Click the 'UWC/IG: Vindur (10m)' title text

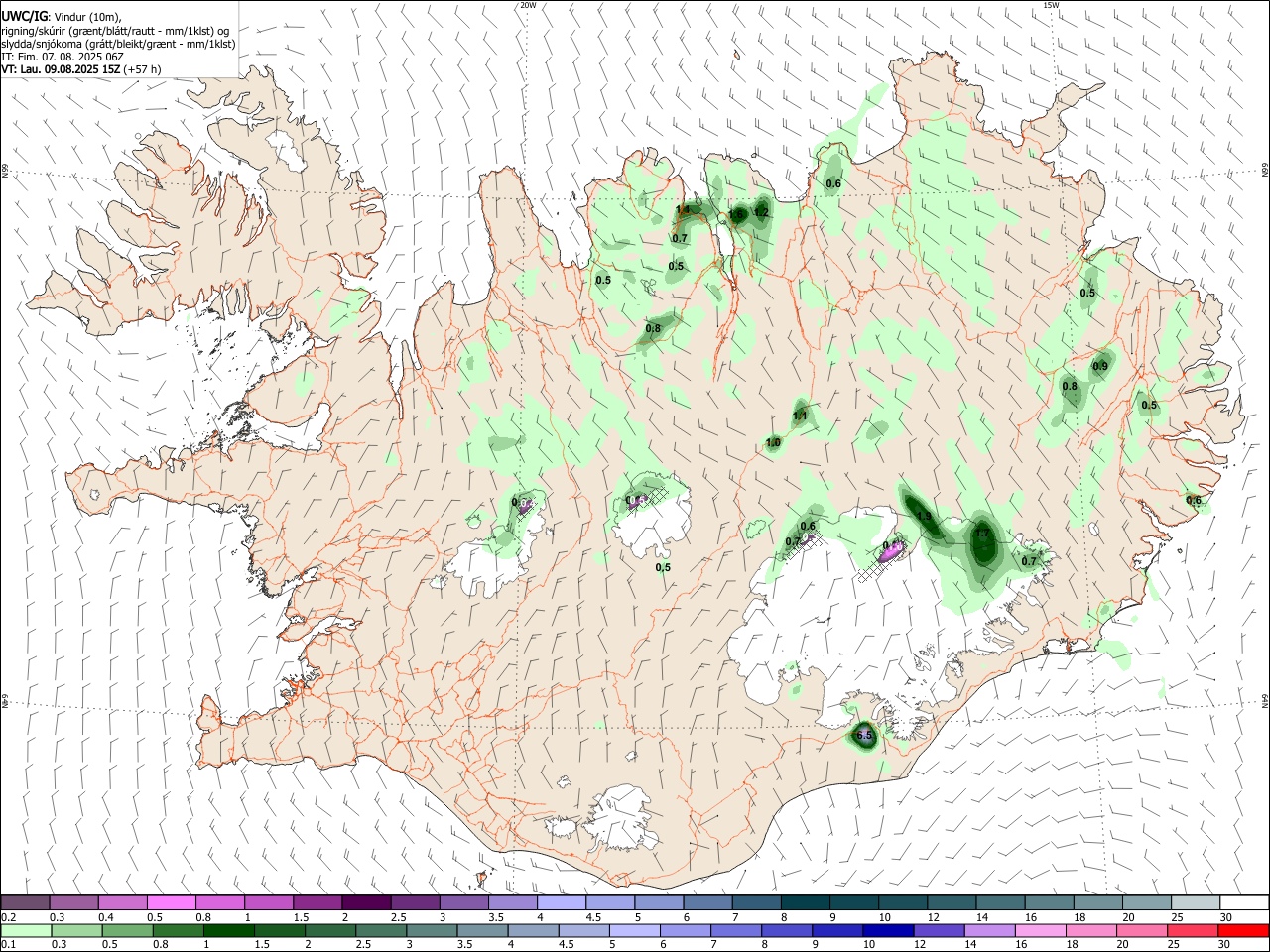tap(62, 17)
